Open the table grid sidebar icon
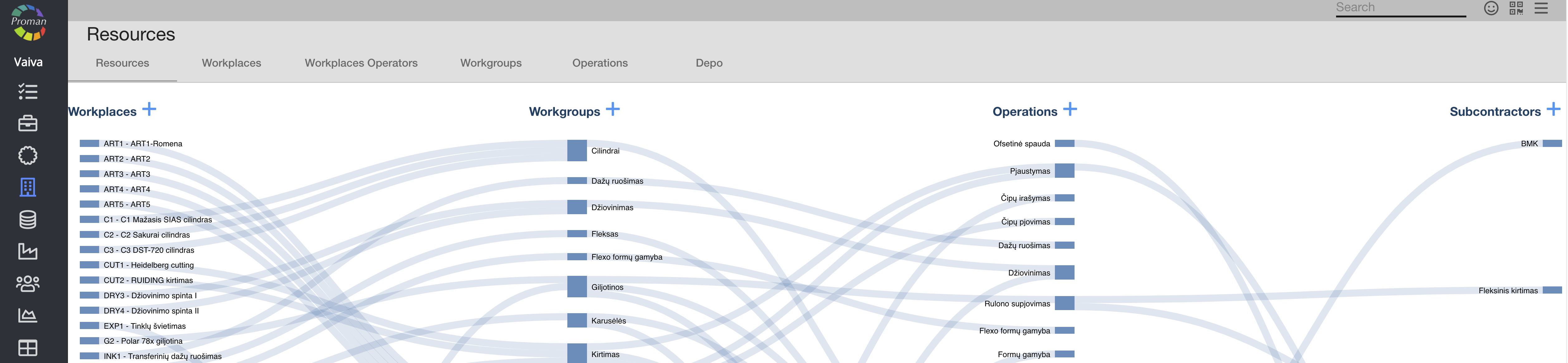Viewport: 1568px width, 363px height. (x=27, y=348)
